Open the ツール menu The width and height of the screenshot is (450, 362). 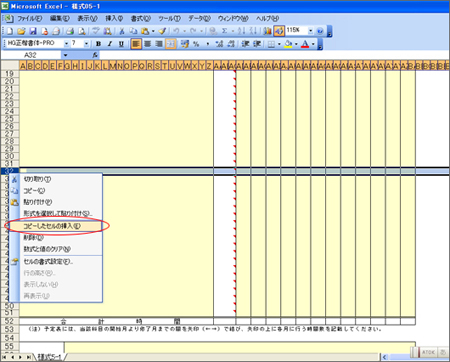pos(169,18)
